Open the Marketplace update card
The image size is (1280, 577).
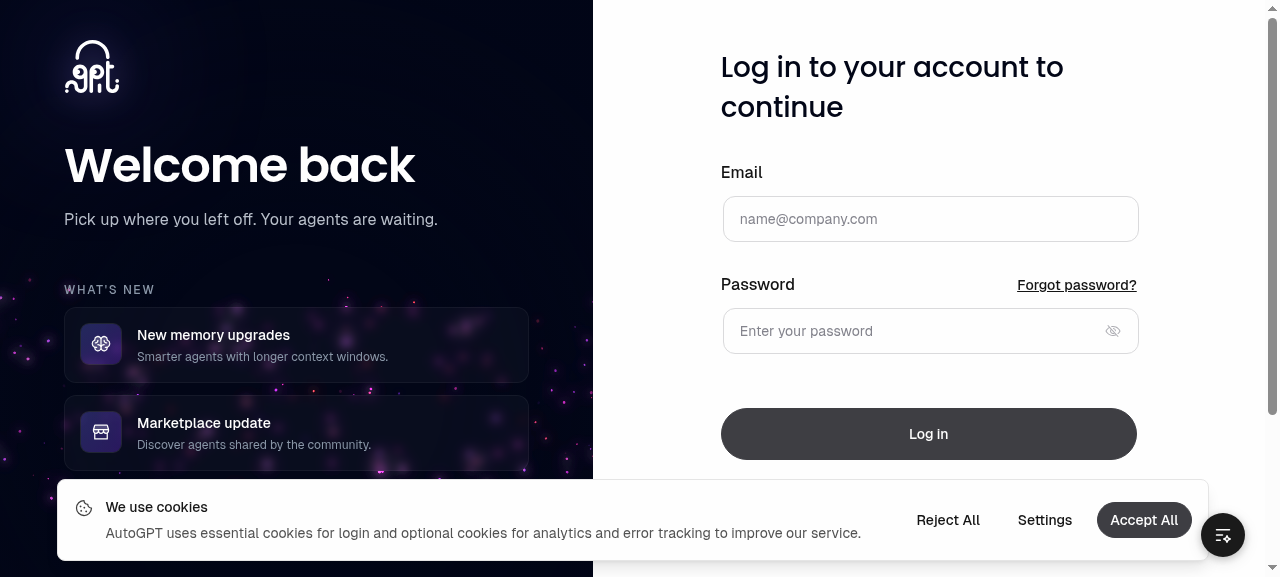tap(296, 433)
